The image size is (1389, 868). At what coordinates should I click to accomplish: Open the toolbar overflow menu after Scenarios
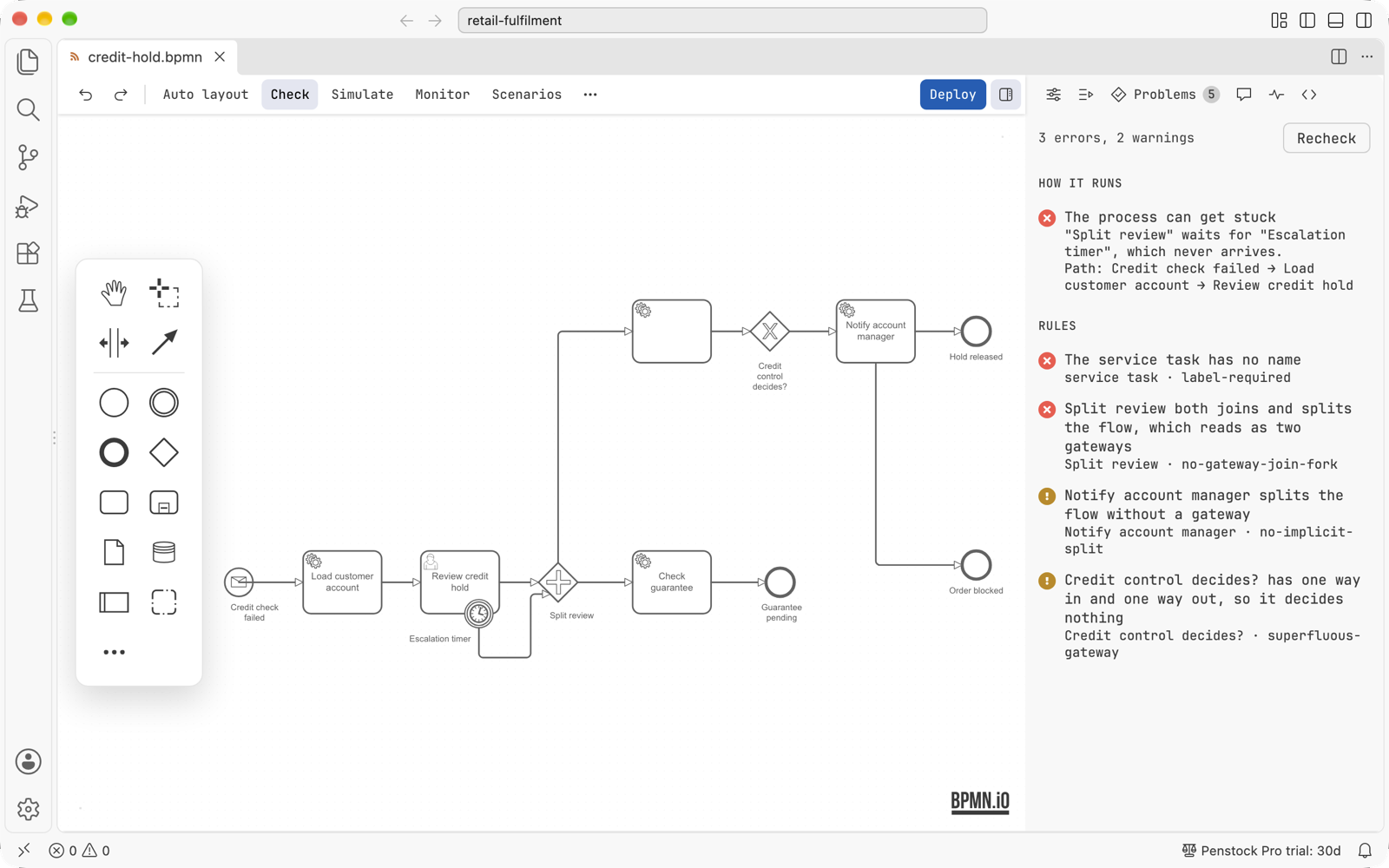click(590, 95)
